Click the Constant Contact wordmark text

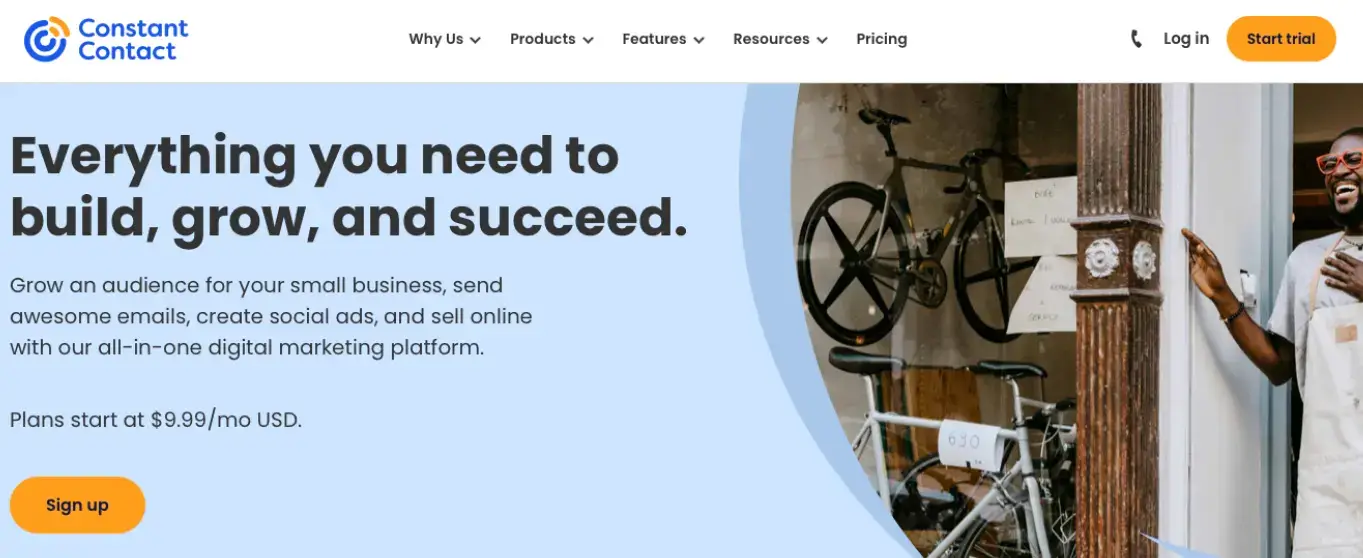coord(132,39)
